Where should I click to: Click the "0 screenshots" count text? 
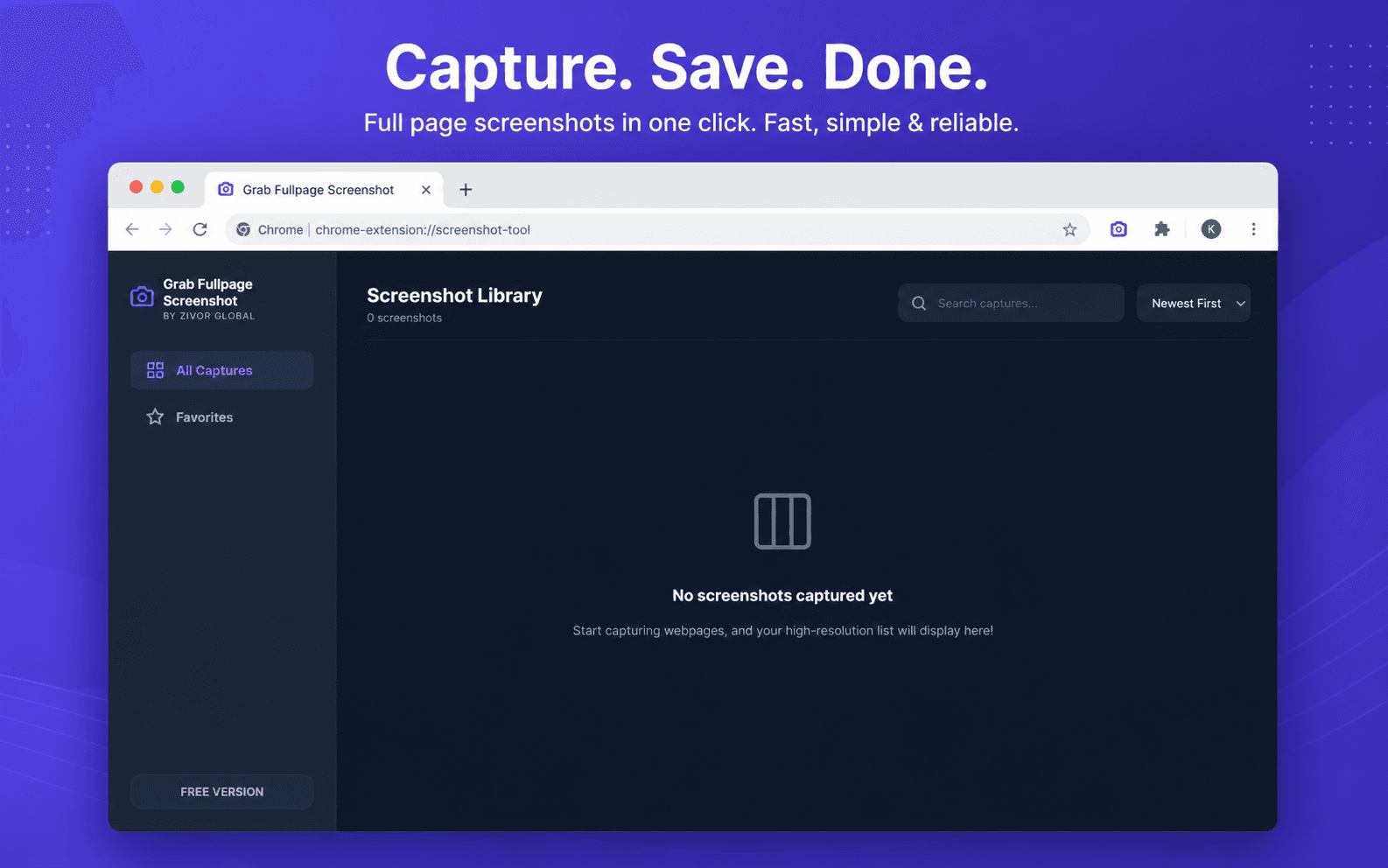tap(404, 318)
